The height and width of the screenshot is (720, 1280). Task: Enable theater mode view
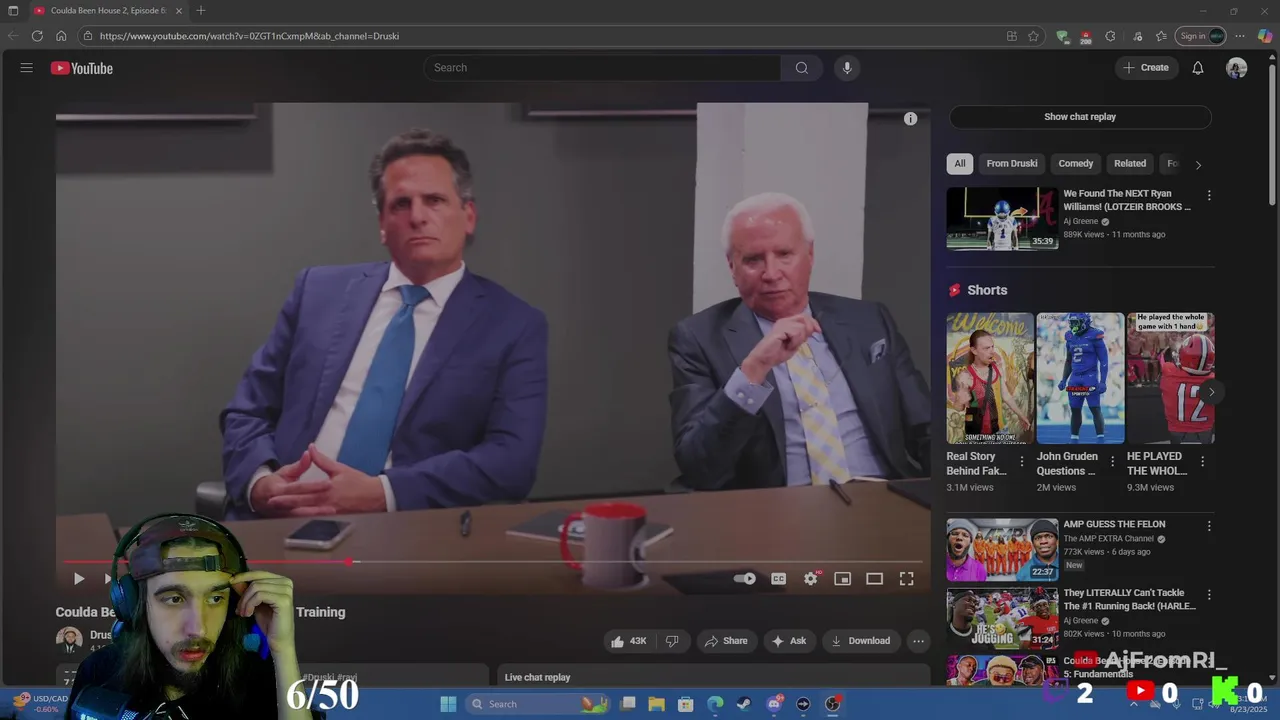[874, 579]
